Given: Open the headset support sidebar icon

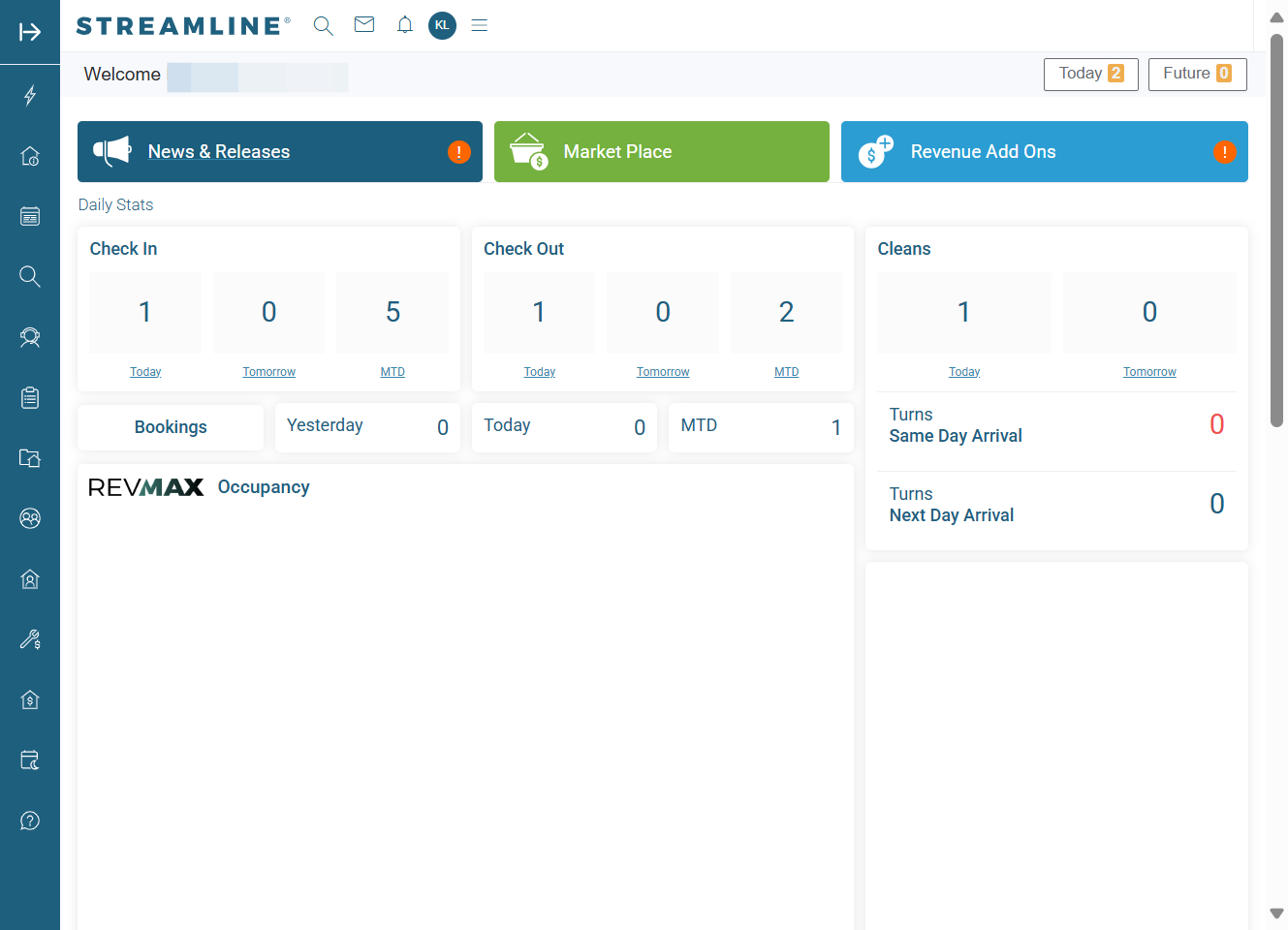Looking at the screenshot, I should [30, 337].
